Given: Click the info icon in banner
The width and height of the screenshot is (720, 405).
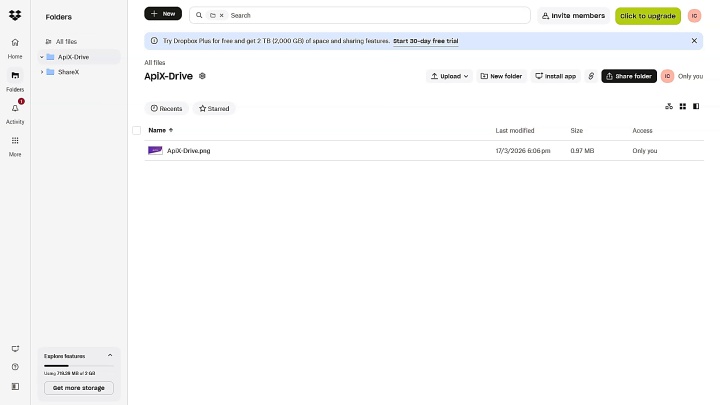Looking at the screenshot, I should coord(154,41).
